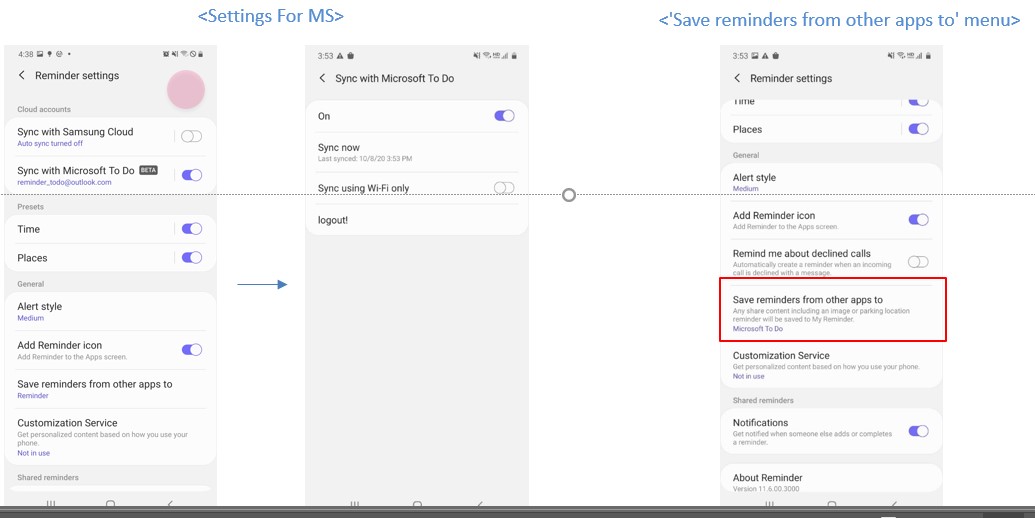This screenshot has width=1035, height=518.
Task: Click the pink circle highlight on left phone
Action: click(185, 89)
